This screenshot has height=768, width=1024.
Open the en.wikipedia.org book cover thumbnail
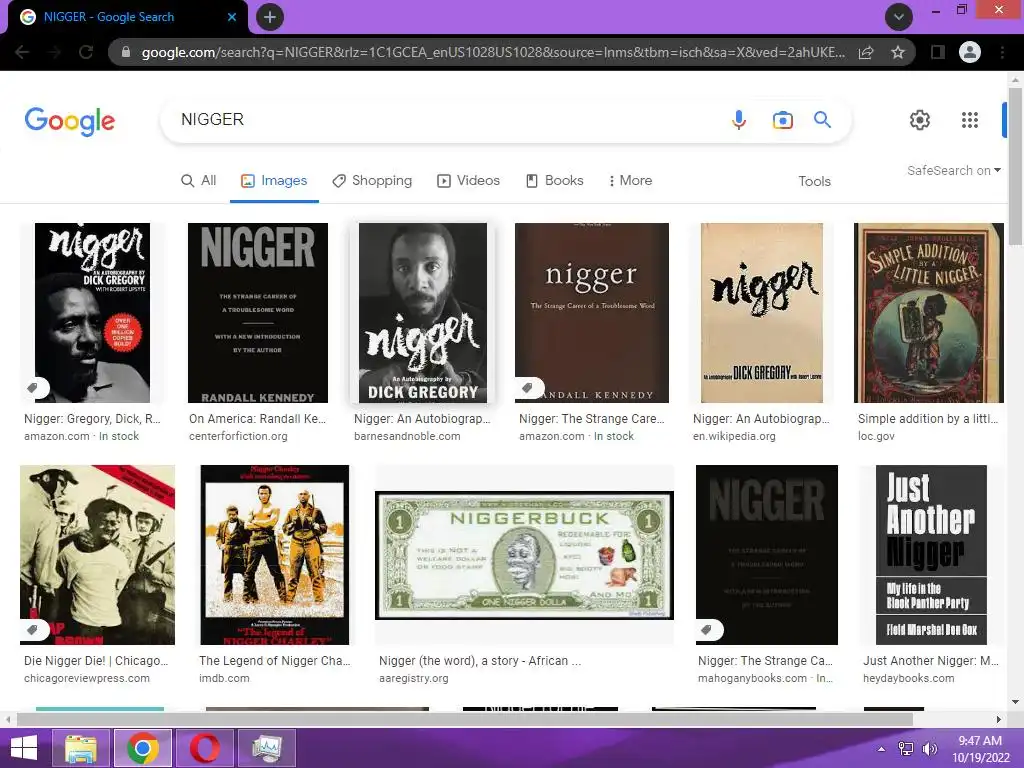click(761, 313)
